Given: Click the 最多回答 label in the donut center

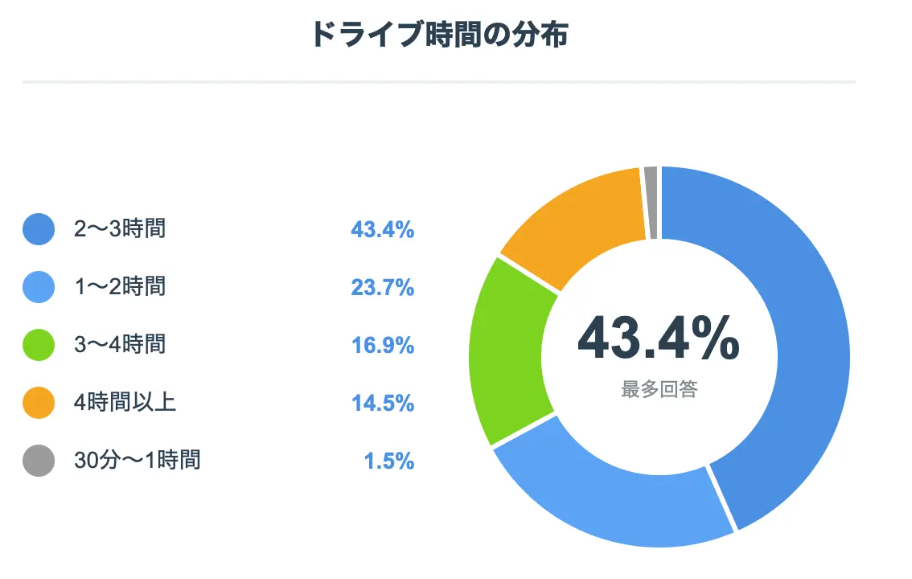Looking at the screenshot, I should pyautogui.click(x=659, y=390).
